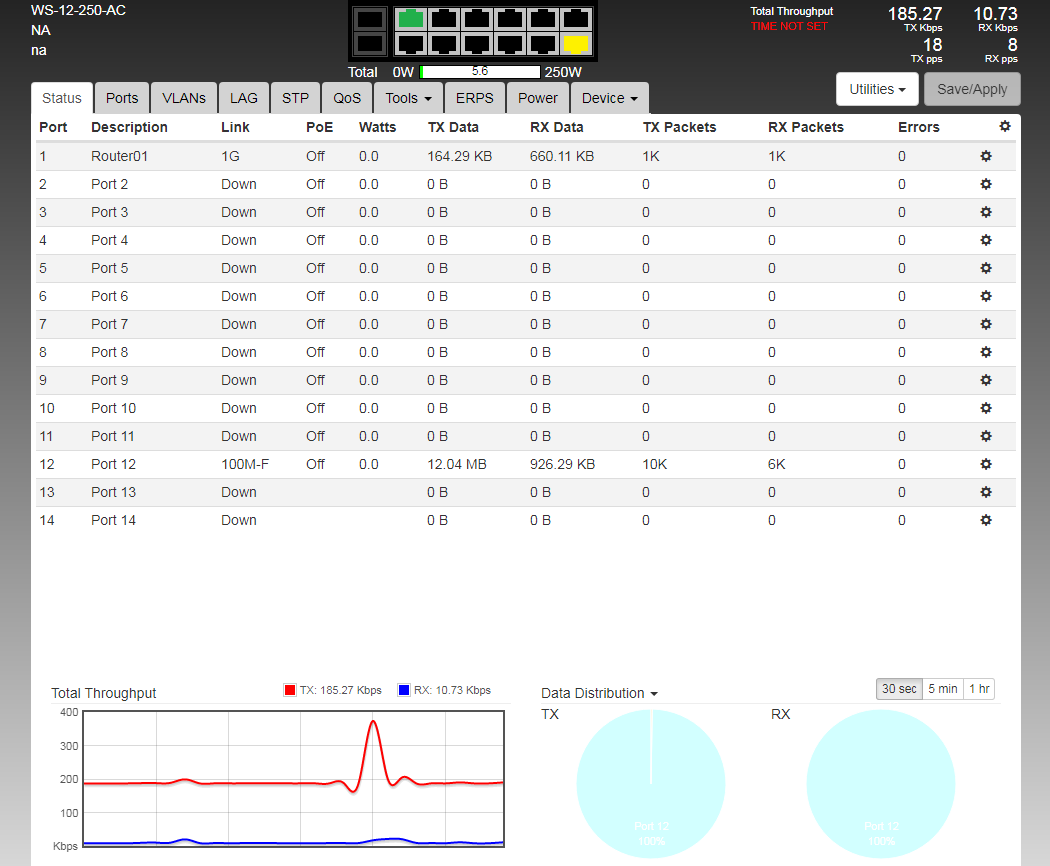Click the yellow port 12 icon in diagram
Screen dimensions: 1050x866
pyautogui.click(x=575, y=44)
